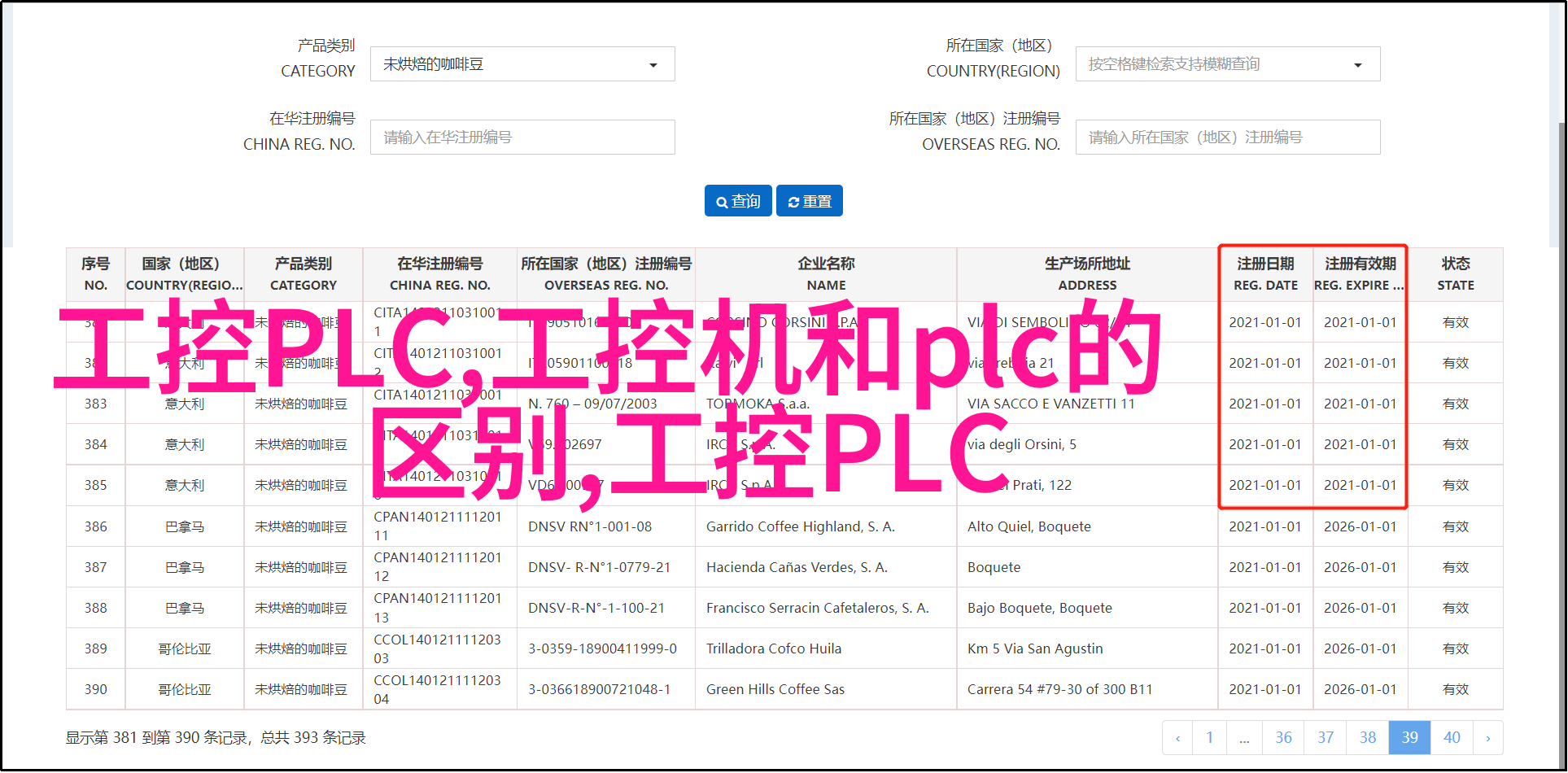Open page 36 of the results
This screenshot has height=773, width=1568.
coord(1283,738)
